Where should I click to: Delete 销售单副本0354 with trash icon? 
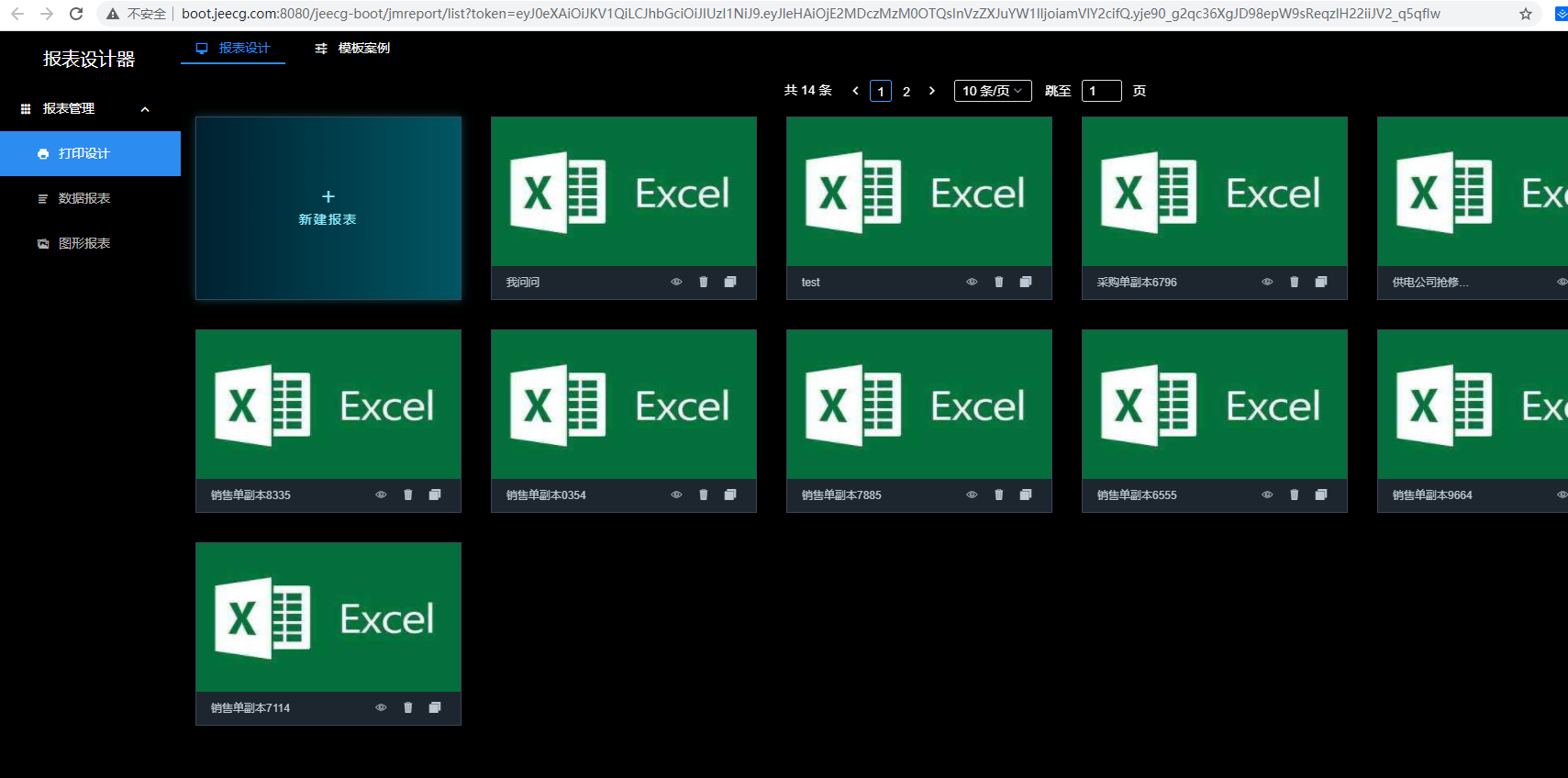point(704,495)
